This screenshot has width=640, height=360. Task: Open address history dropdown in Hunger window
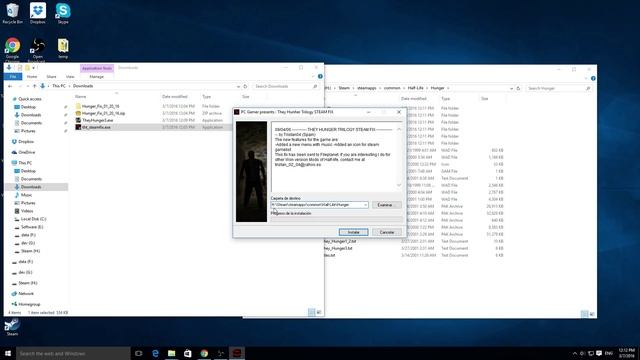[511, 88]
